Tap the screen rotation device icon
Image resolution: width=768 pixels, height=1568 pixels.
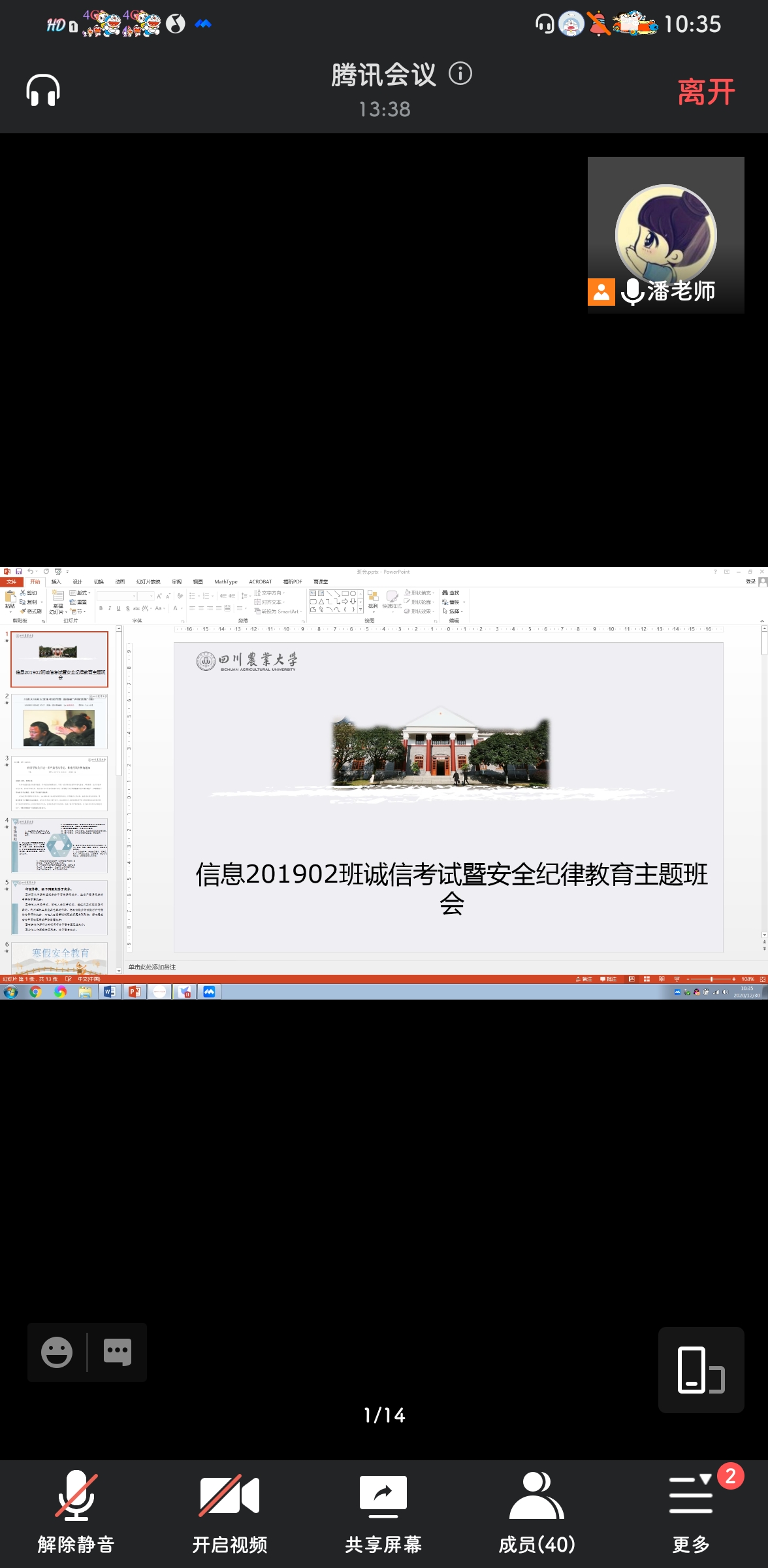tap(701, 1370)
